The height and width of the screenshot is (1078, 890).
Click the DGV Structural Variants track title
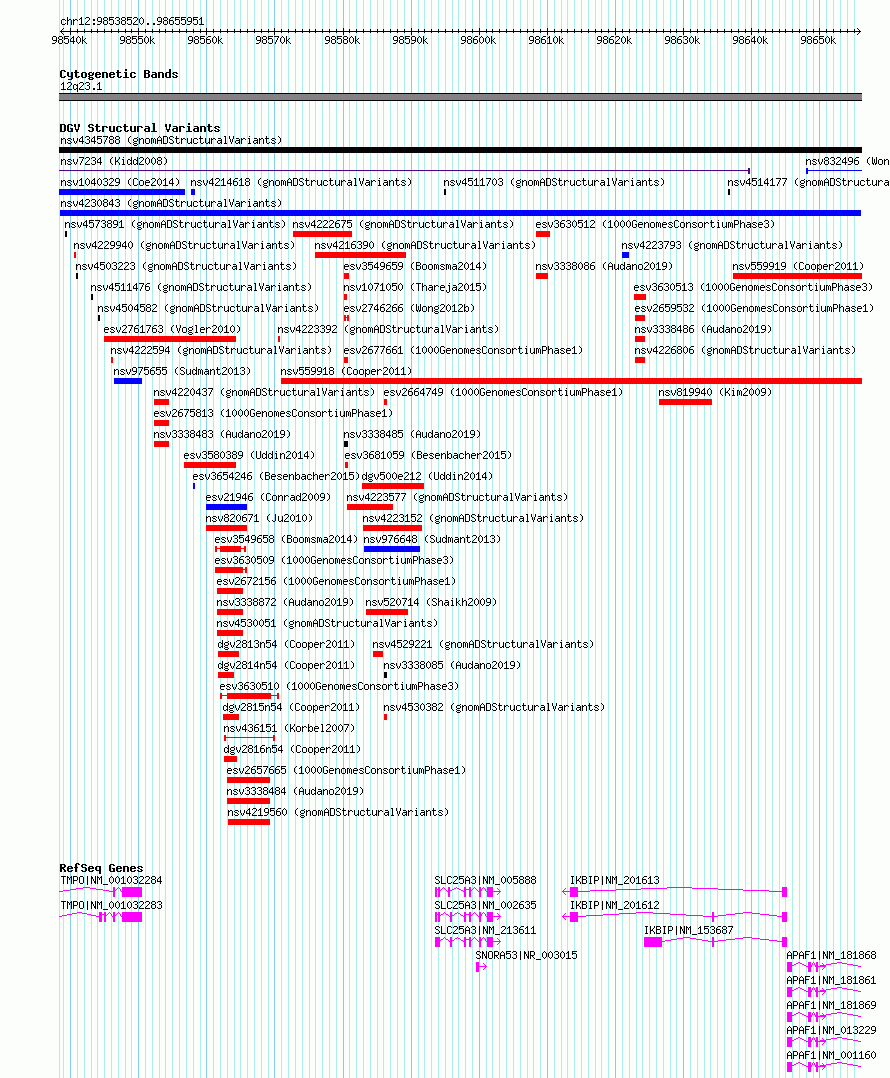(x=140, y=128)
